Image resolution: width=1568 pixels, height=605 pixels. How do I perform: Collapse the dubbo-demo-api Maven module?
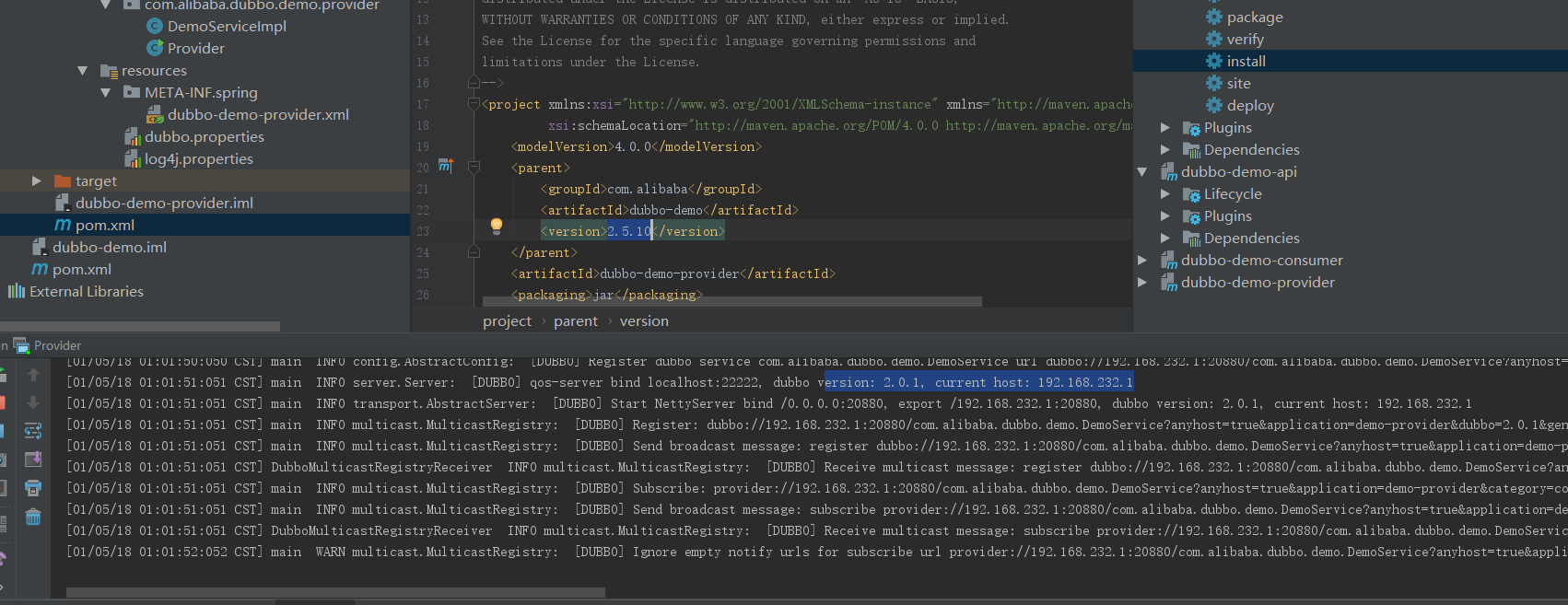1142,171
